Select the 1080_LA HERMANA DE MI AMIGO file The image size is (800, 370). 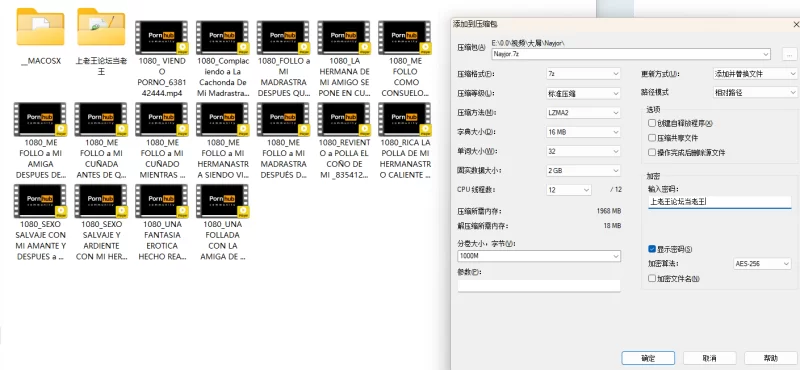[344, 37]
